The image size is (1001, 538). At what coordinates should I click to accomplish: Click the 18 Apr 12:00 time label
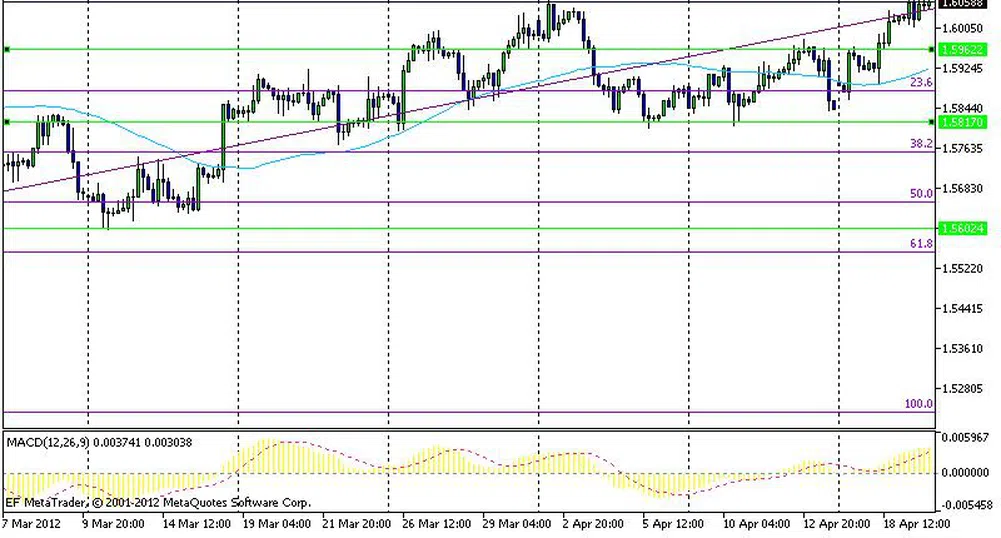[916, 523]
